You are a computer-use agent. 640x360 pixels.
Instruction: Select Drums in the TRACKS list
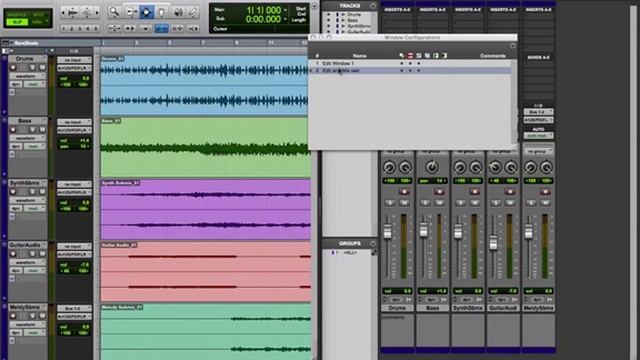click(353, 14)
